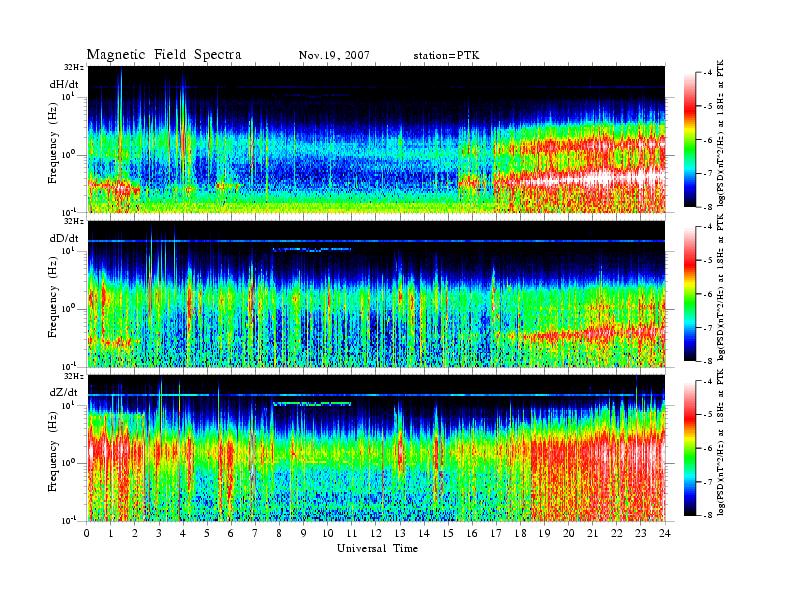
Task: Click the log(PSD) caption beside dD/dt colorbar
Action: tap(721, 287)
